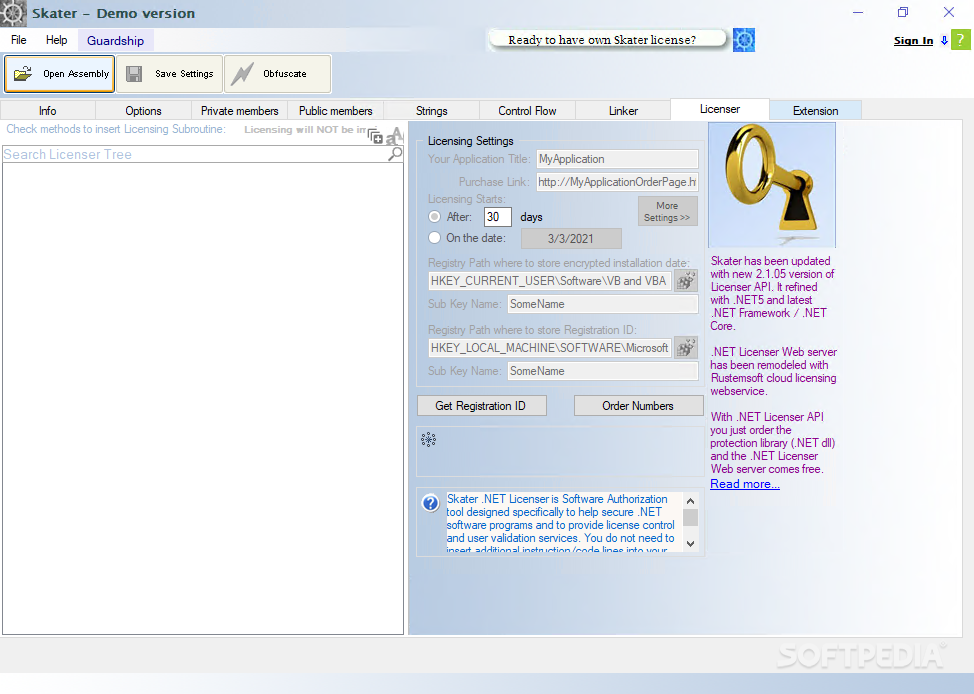Click the snowflake spinner icon below Get Registration ID
974x694 pixels.
coord(429,440)
